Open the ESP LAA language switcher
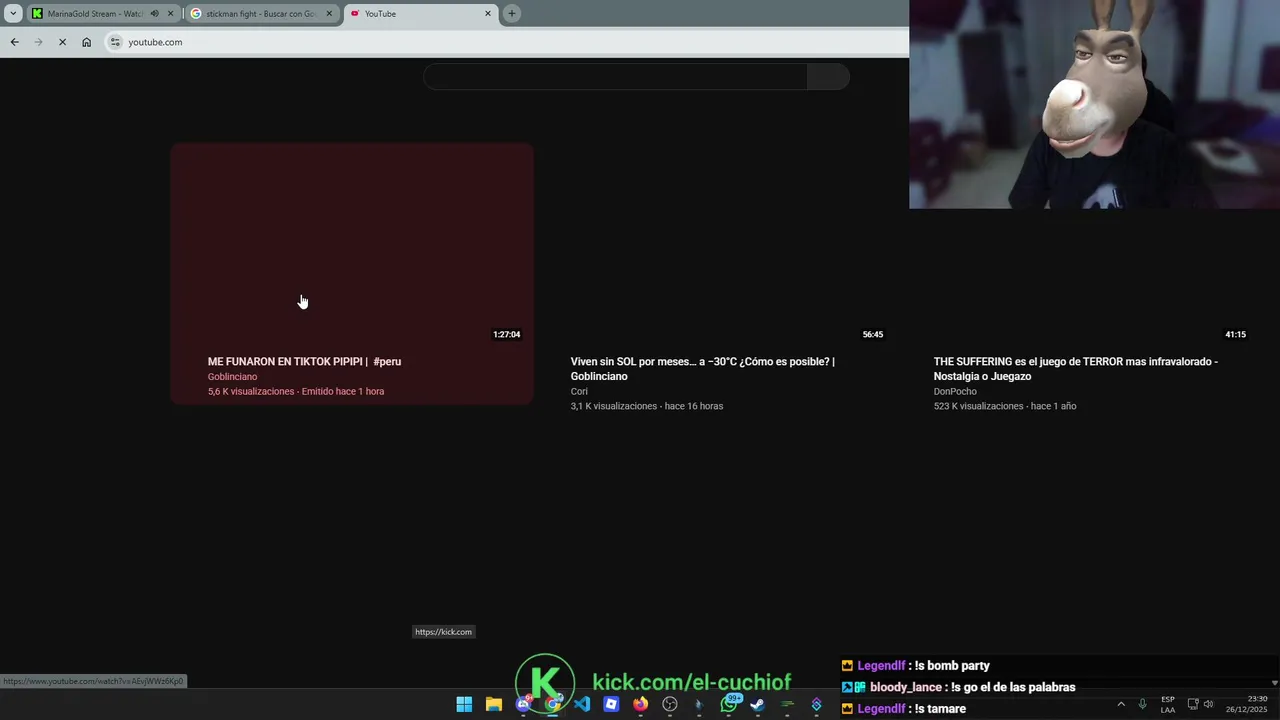The image size is (1280, 720). (1168, 704)
